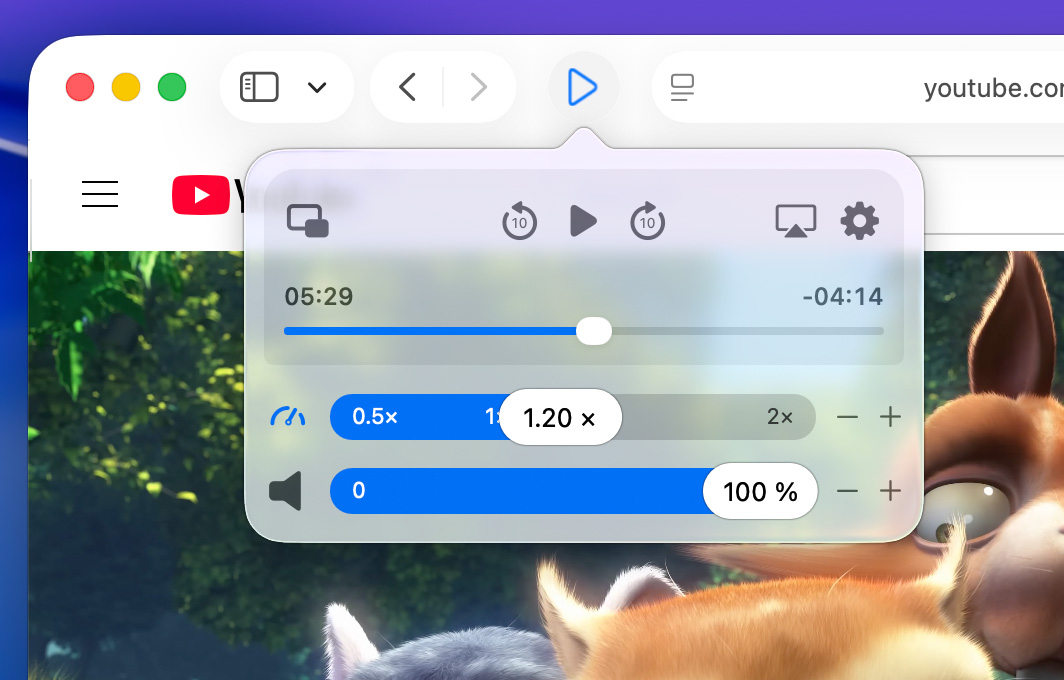This screenshot has width=1064, height=680.
Task: Reset speed via the speedometer icon
Action: tap(288, 416)
